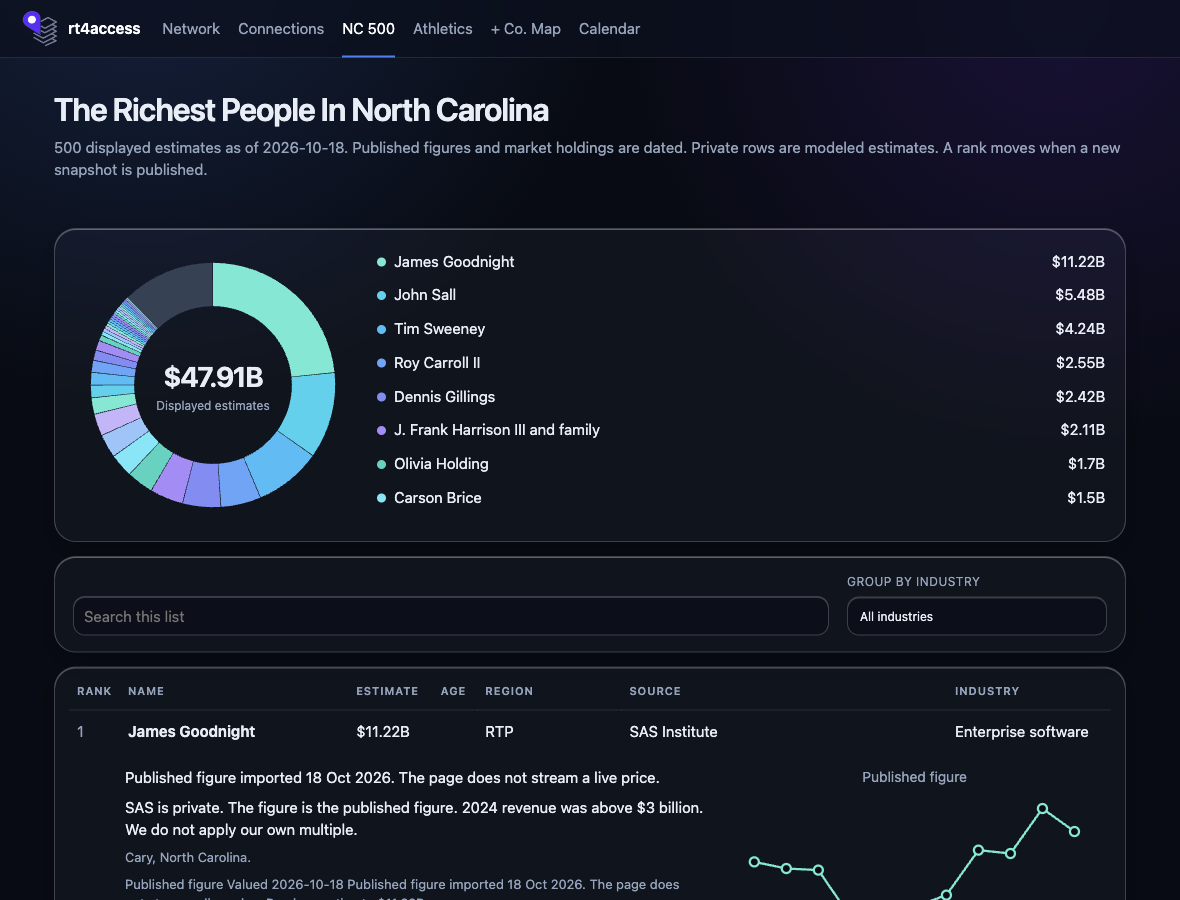Click the $47.91B donut center total
This screenshot has height=900, width=1180.
(x=213, y=377)
